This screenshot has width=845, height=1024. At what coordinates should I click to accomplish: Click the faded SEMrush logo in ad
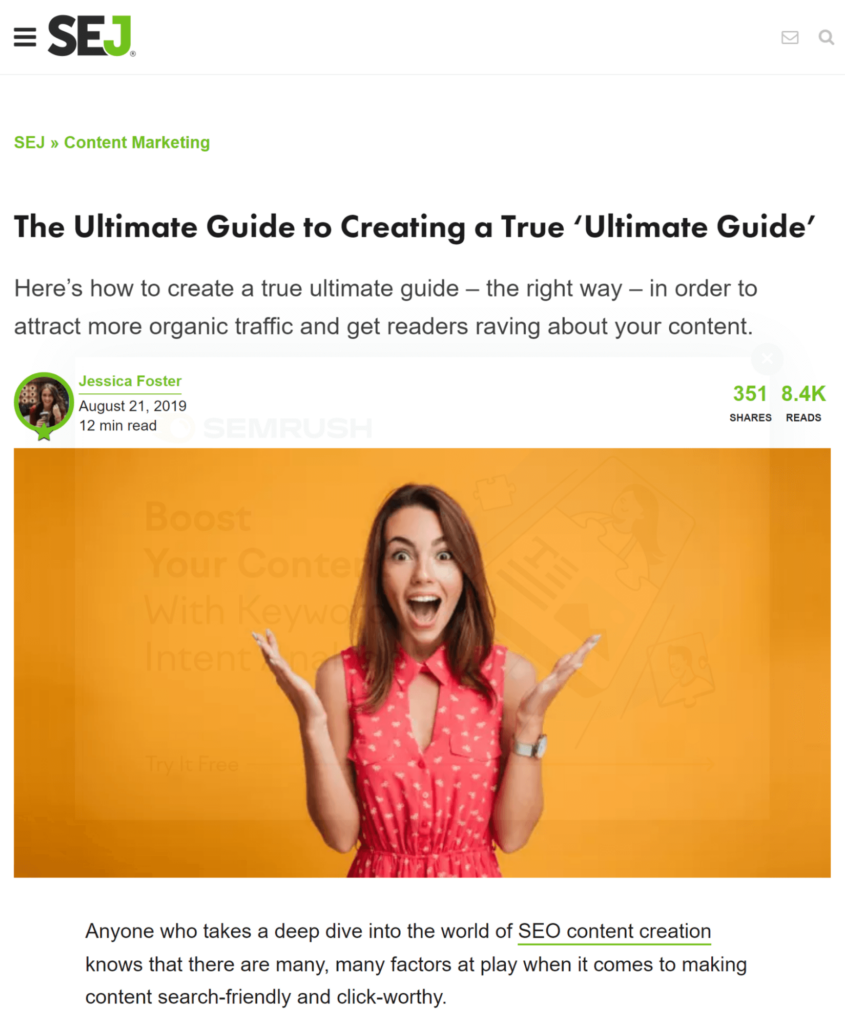tap(268, 428)
